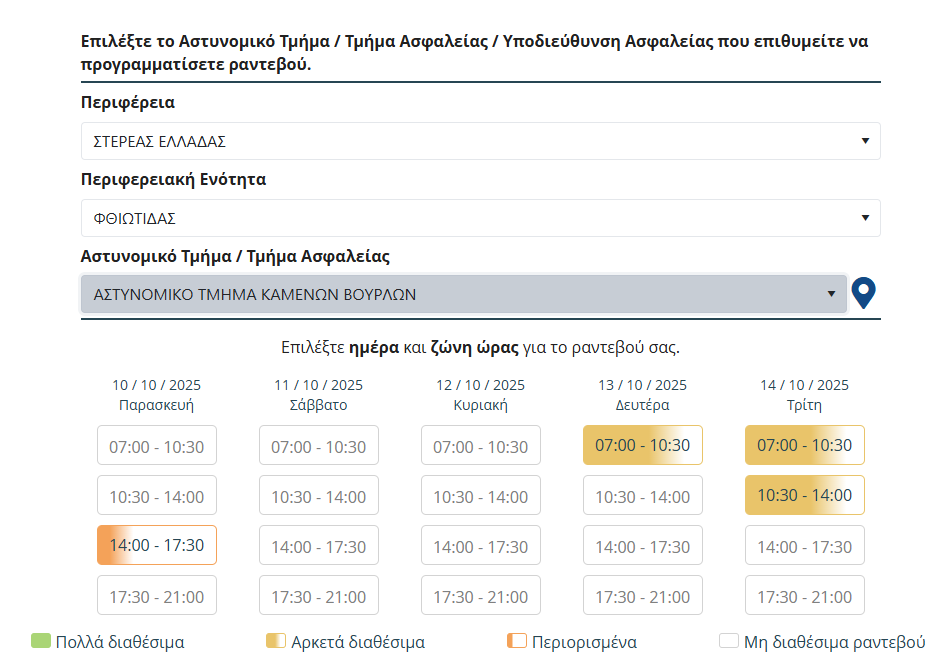Viewport: 932px width, 660px height.
Task: Click the green Πολλά διαθέσιμα legend swatch
Action: [41, 641]
